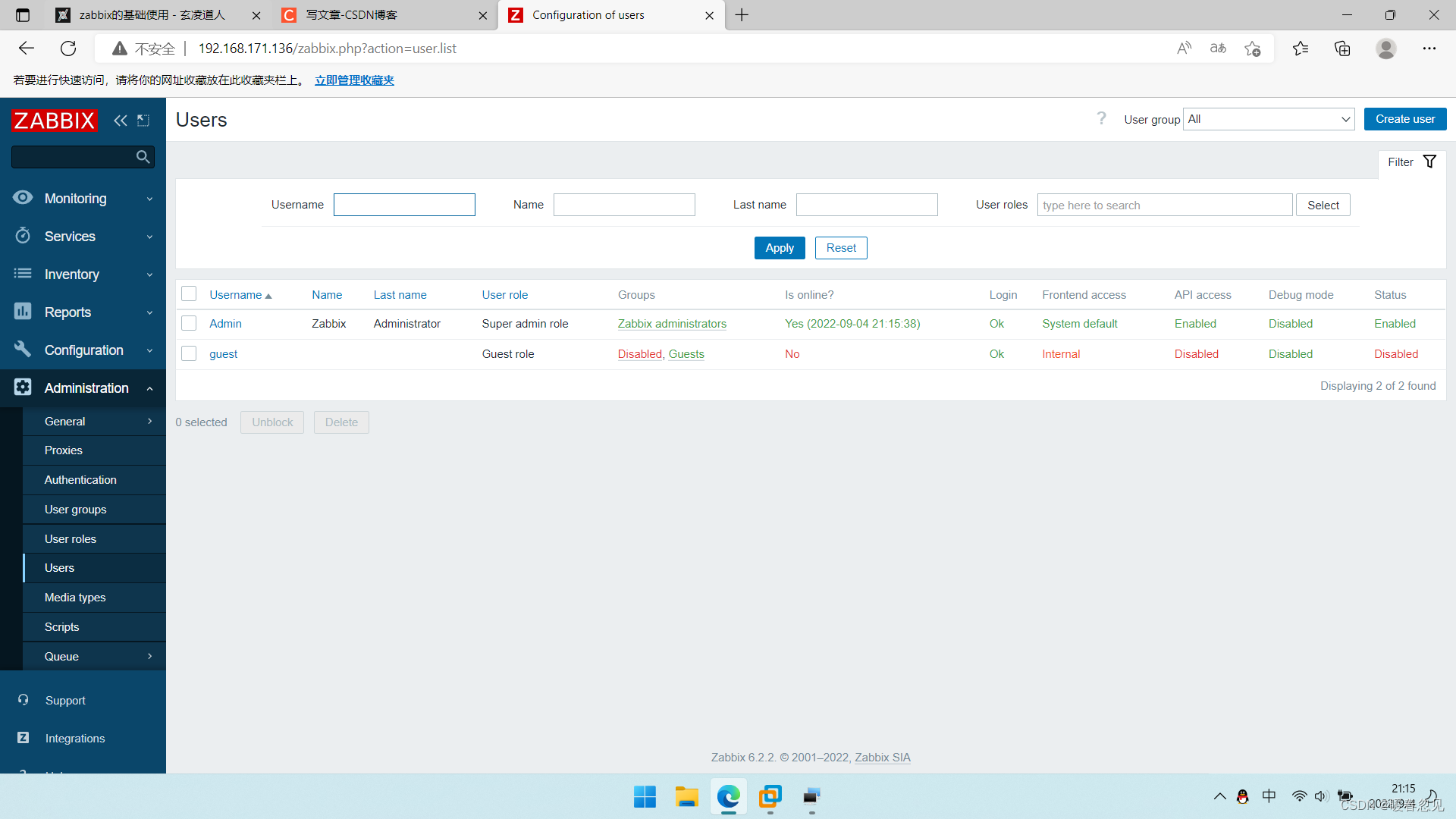
Task: Open File Explorer from the taskbar
Action: (686, 796)
